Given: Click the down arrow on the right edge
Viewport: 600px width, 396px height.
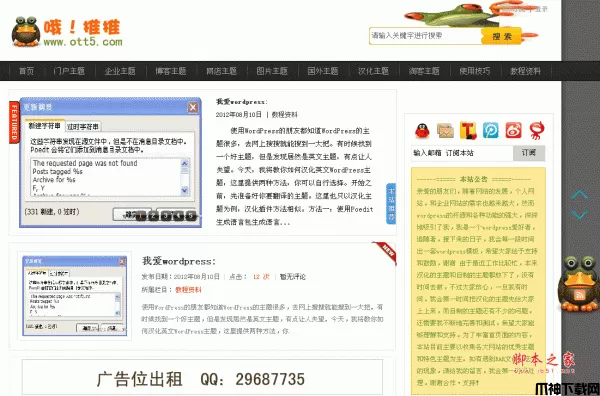Looking at the screenshot, I should click(x=579, y=214).
